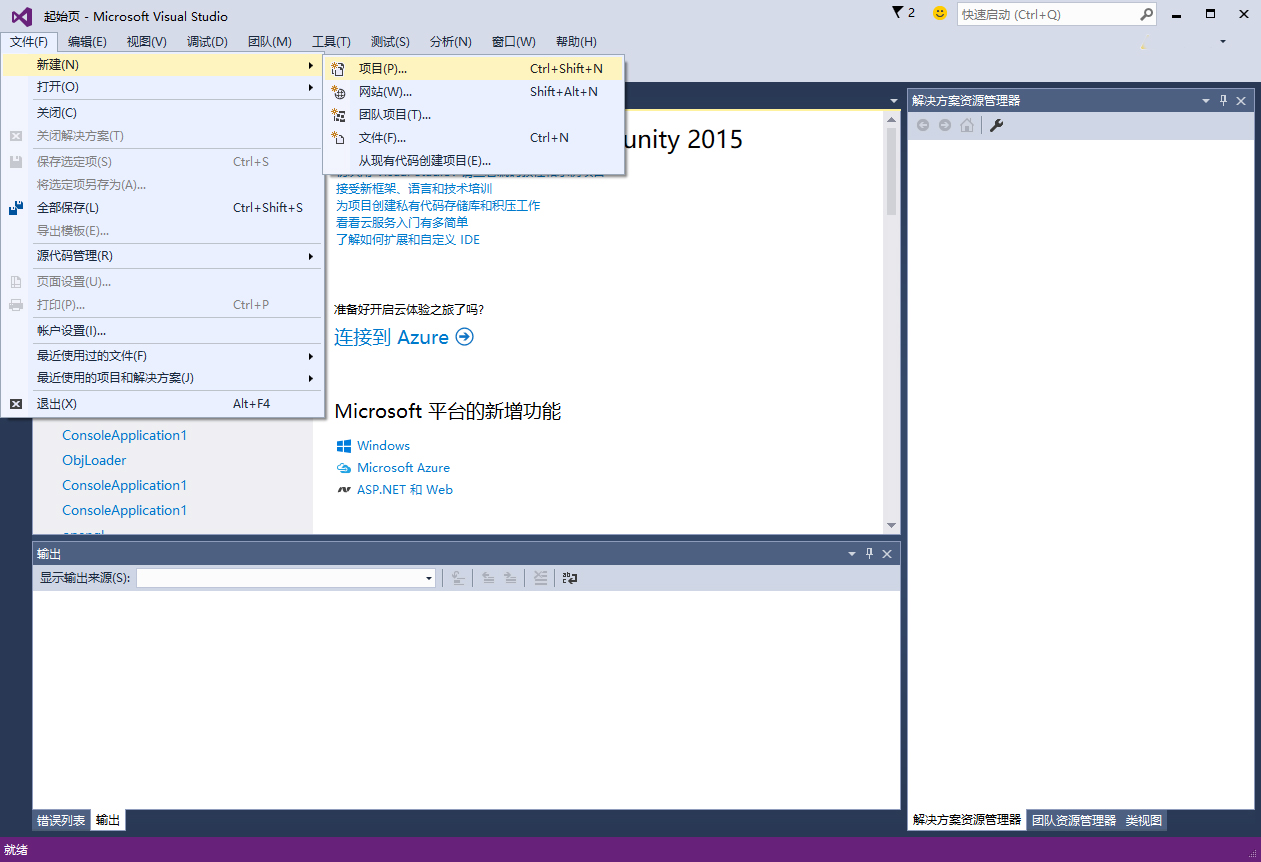
Task: Open the document tab list dropdown arrow
Action: pos(894,100)
